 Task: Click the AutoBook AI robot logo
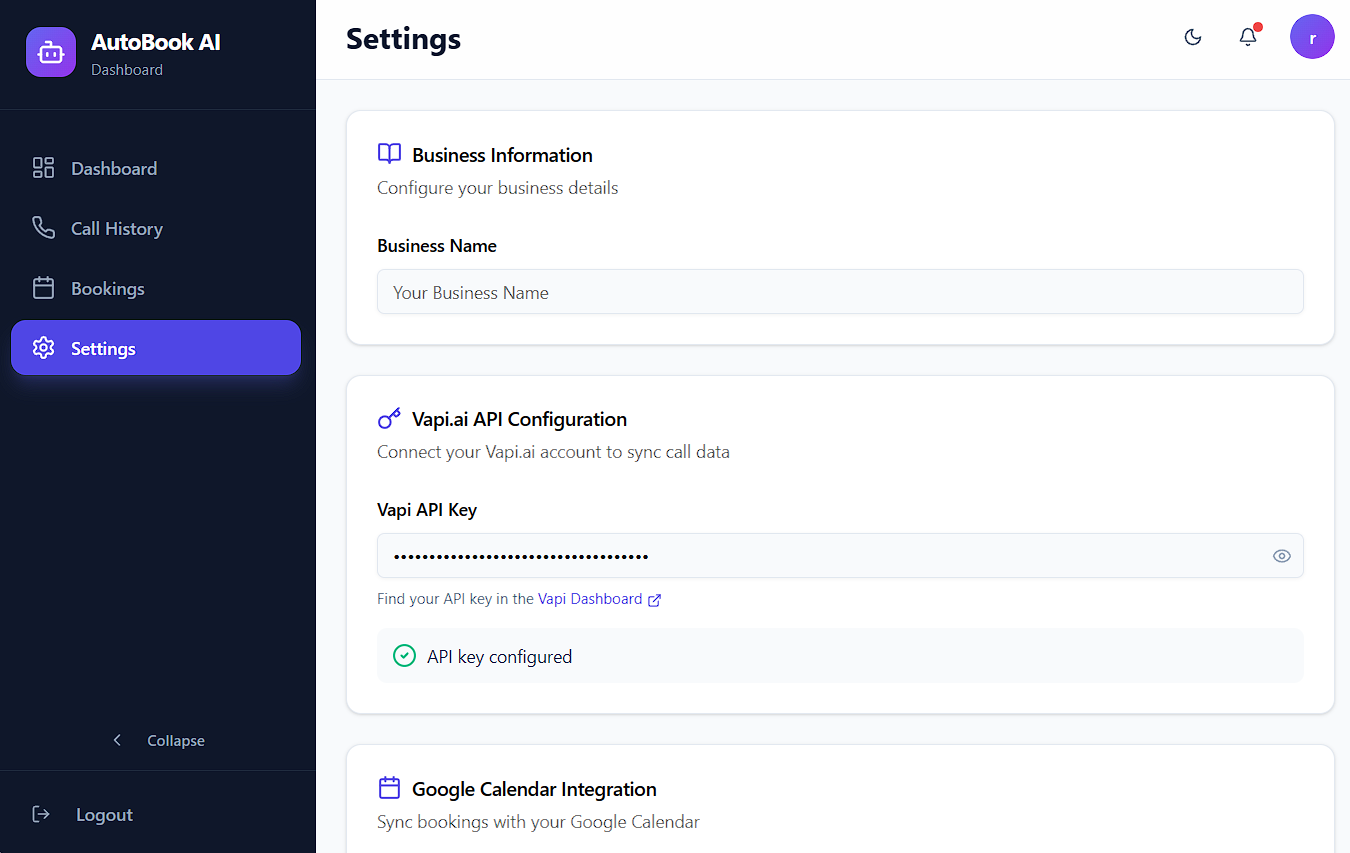51,52
